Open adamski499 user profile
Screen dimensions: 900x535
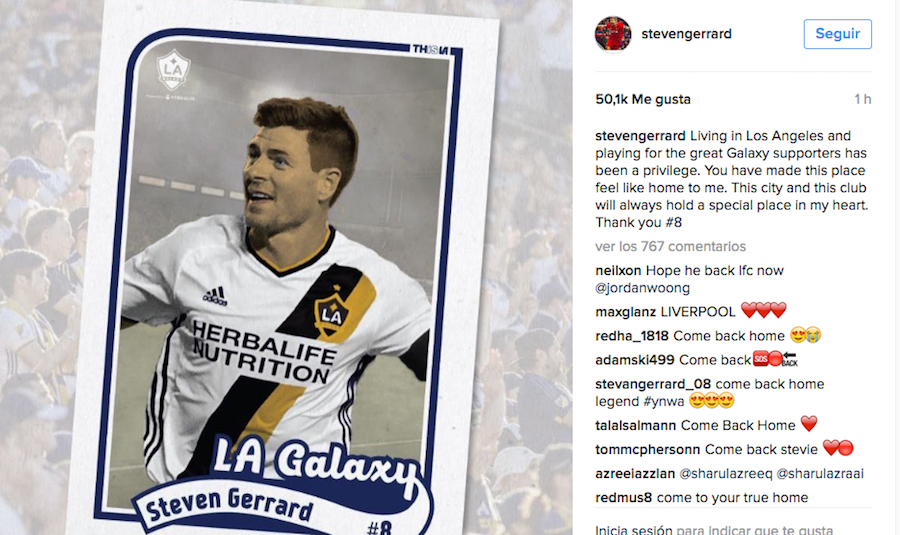[635, 360]
